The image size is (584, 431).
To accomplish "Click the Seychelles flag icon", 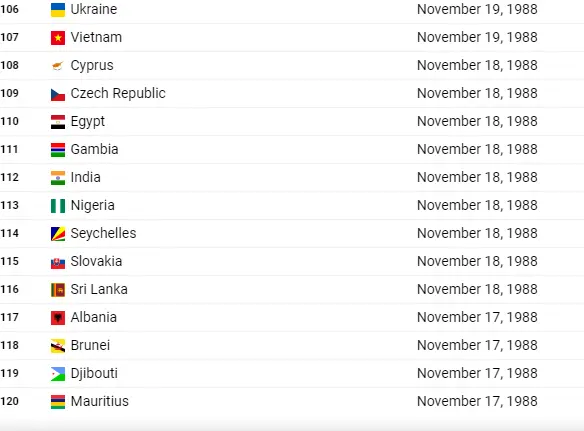I will [58, 234].
